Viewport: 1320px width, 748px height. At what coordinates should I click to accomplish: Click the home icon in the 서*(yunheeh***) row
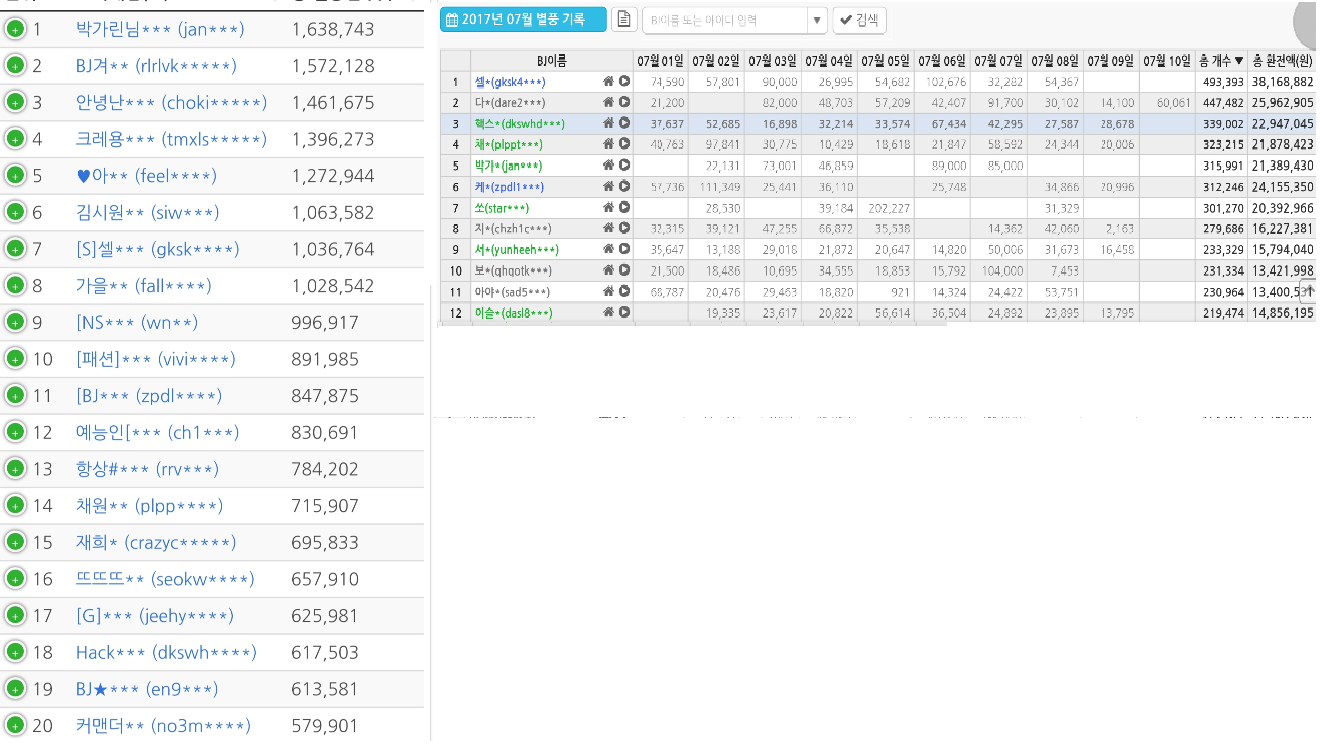[608, 249]
